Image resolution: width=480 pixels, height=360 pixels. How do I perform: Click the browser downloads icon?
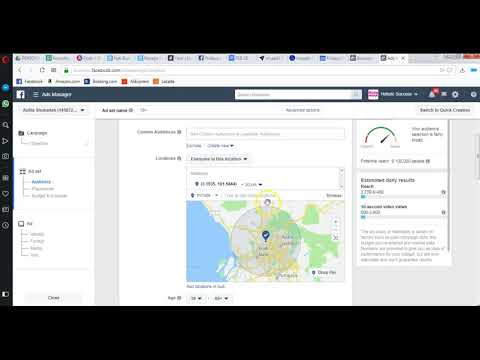[462, 70]
